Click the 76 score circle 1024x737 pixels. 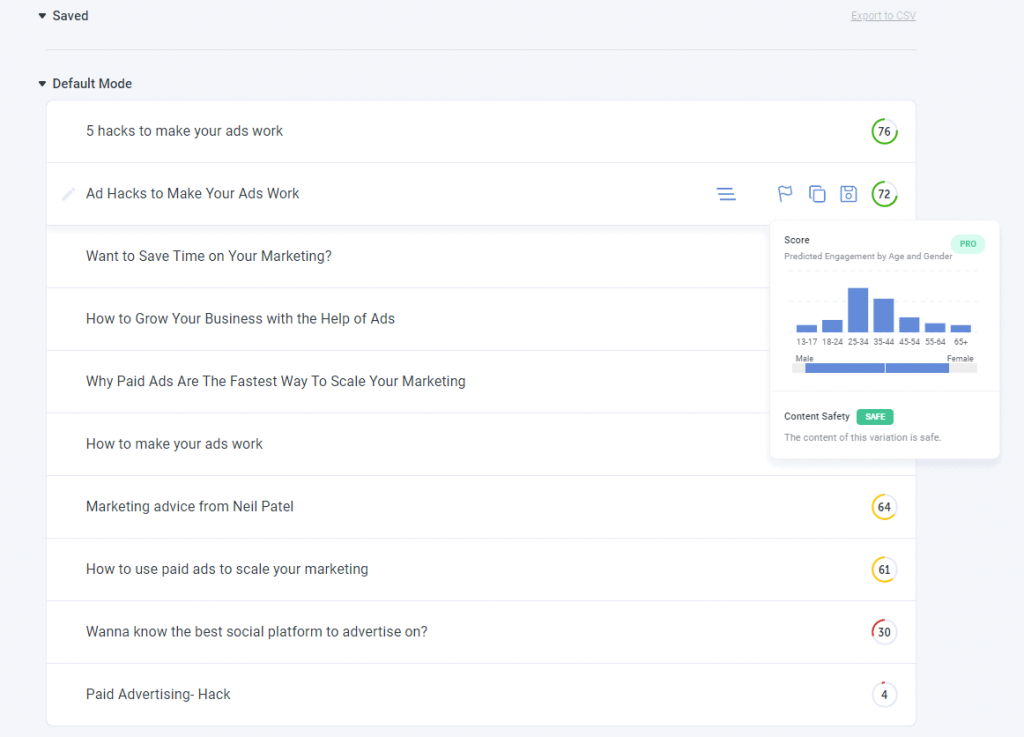coord(884,131)
